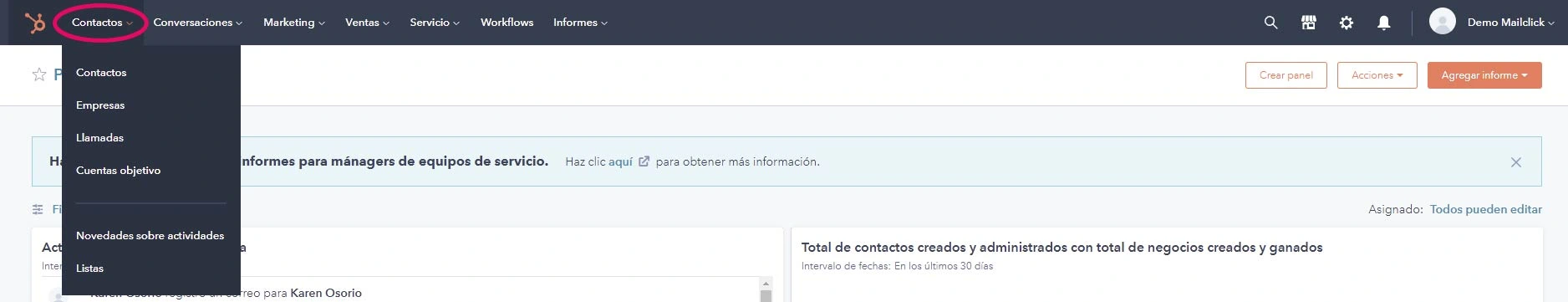
Task: Favorite the panel with the star icon
Action: tap(39, 74)
